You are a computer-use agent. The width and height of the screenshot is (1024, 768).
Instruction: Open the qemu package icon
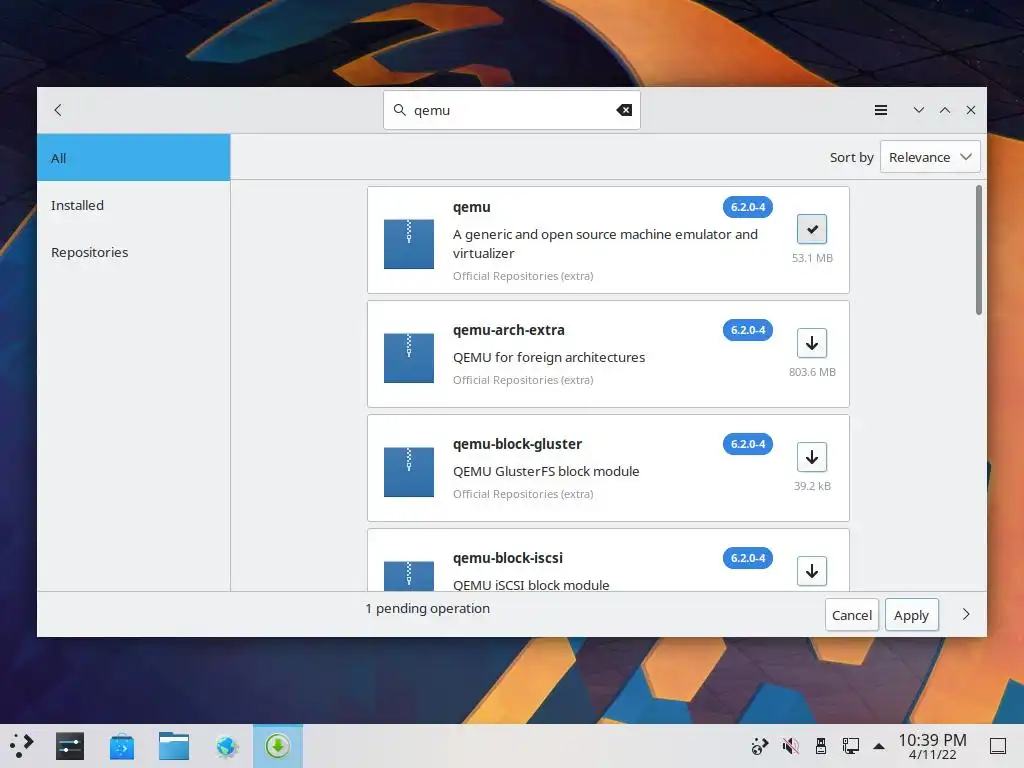click(x=409, y=244)
